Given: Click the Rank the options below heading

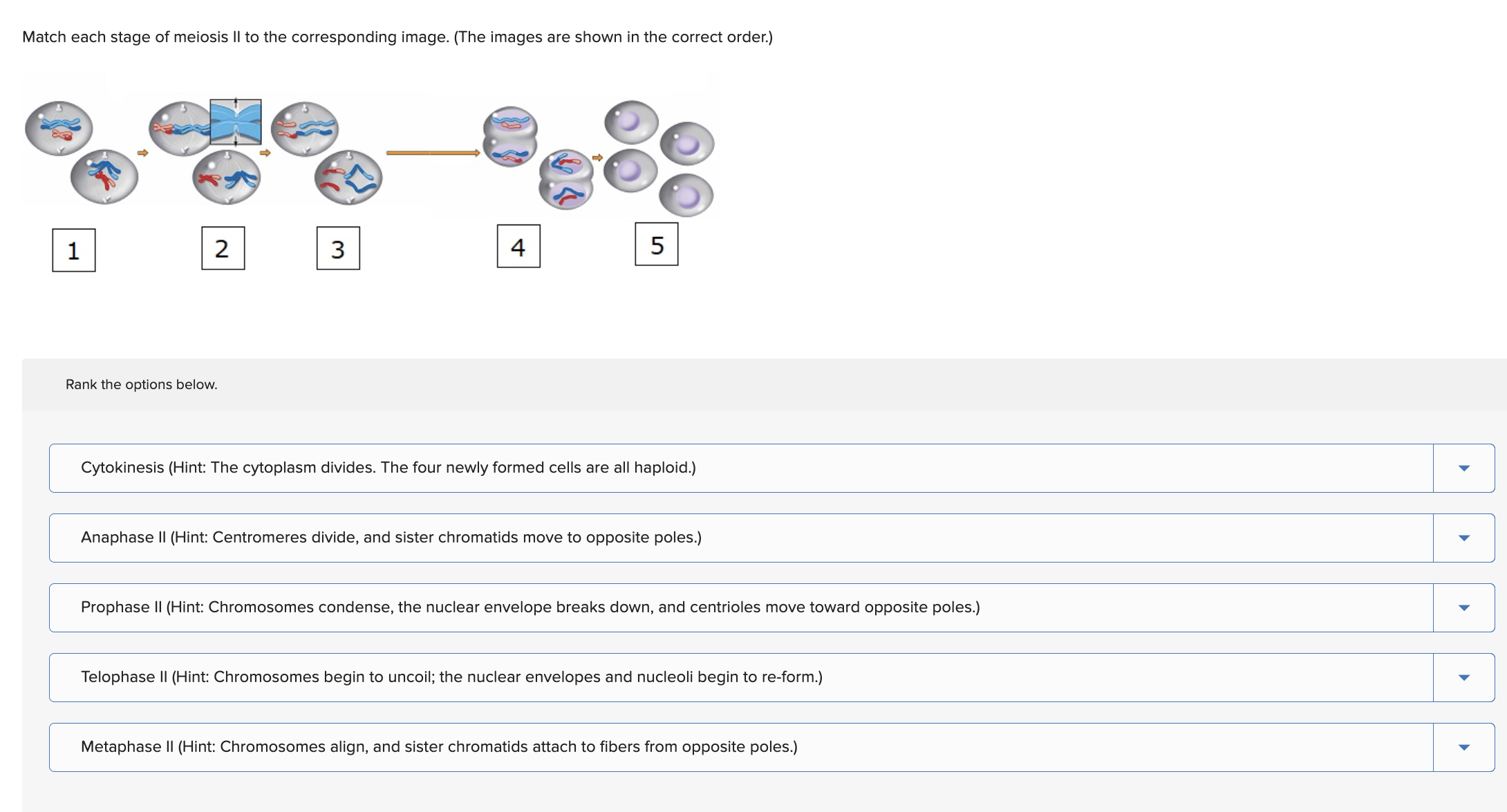Looking at the screenshot, I should coord(141,384).
